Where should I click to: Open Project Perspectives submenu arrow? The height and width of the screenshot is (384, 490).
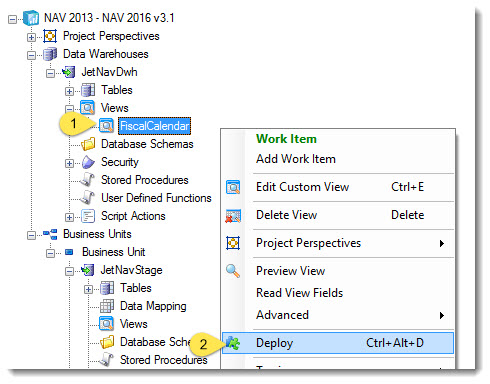[x=442, y=243]
